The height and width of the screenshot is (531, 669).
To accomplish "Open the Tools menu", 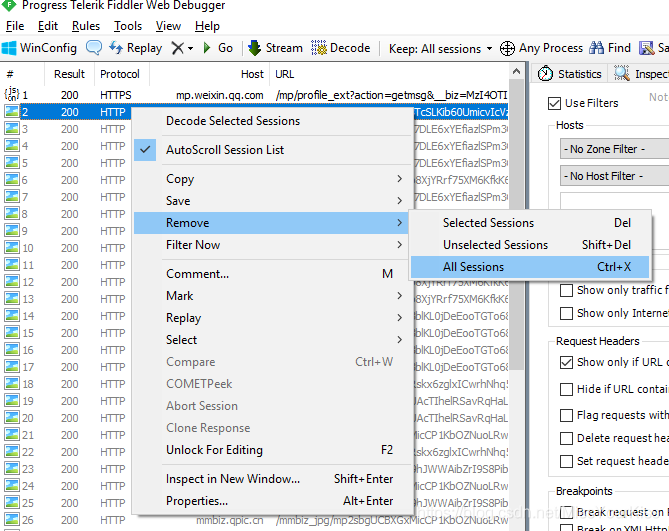I will tap(128, 26).
